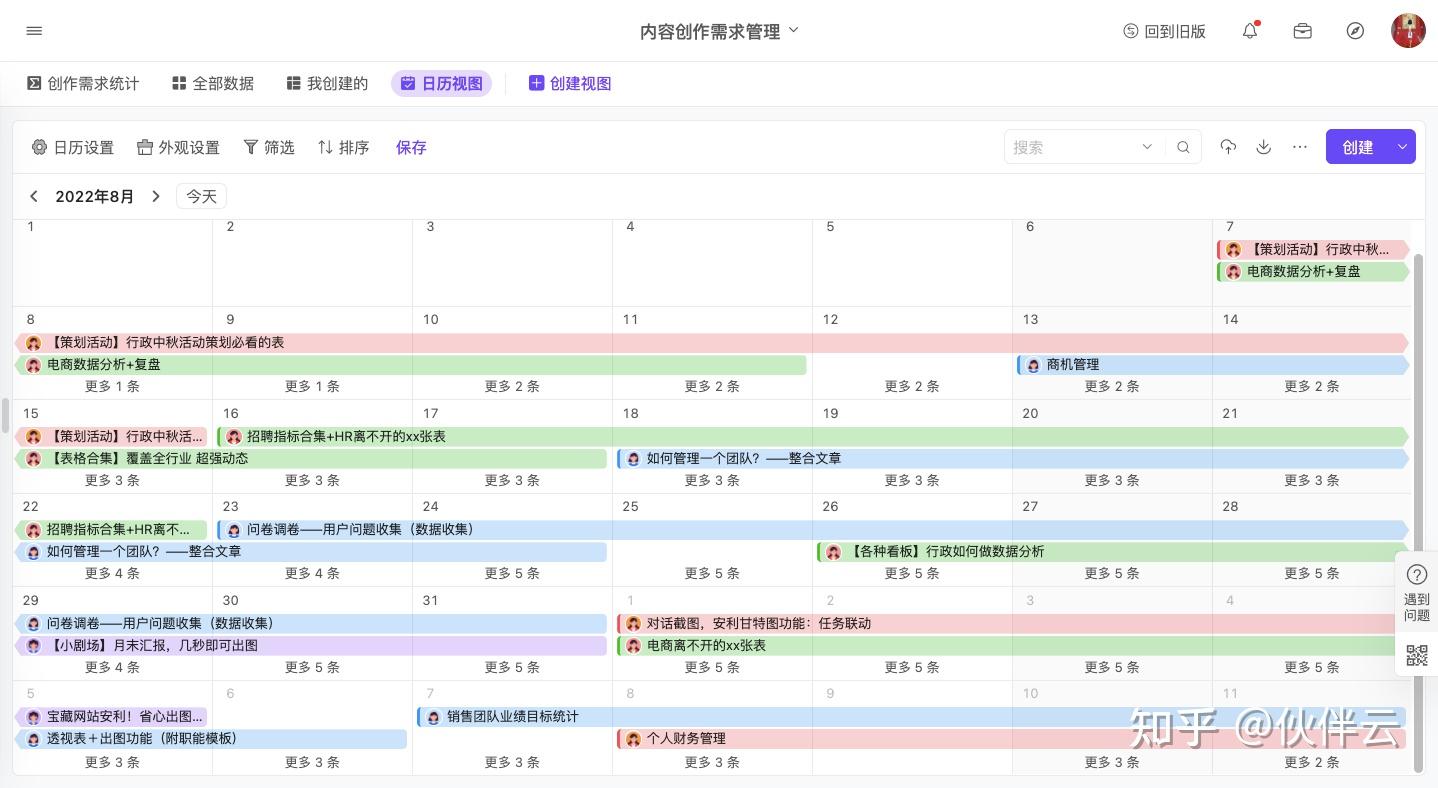Viewport: 1438px width, 788px height.
Task: Show 更多 3 条 under August 15
Action: (112, 481)
